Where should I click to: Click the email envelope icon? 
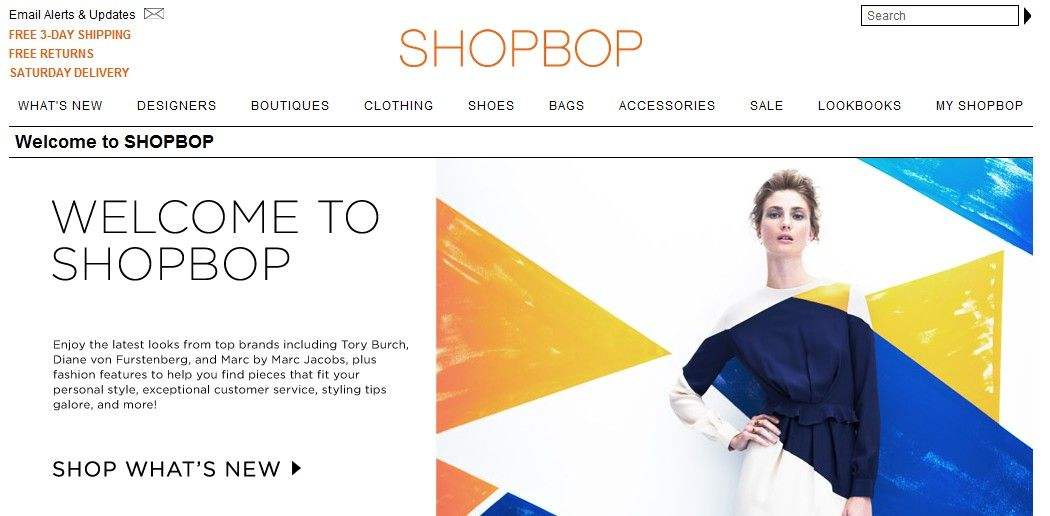point(154,13)
